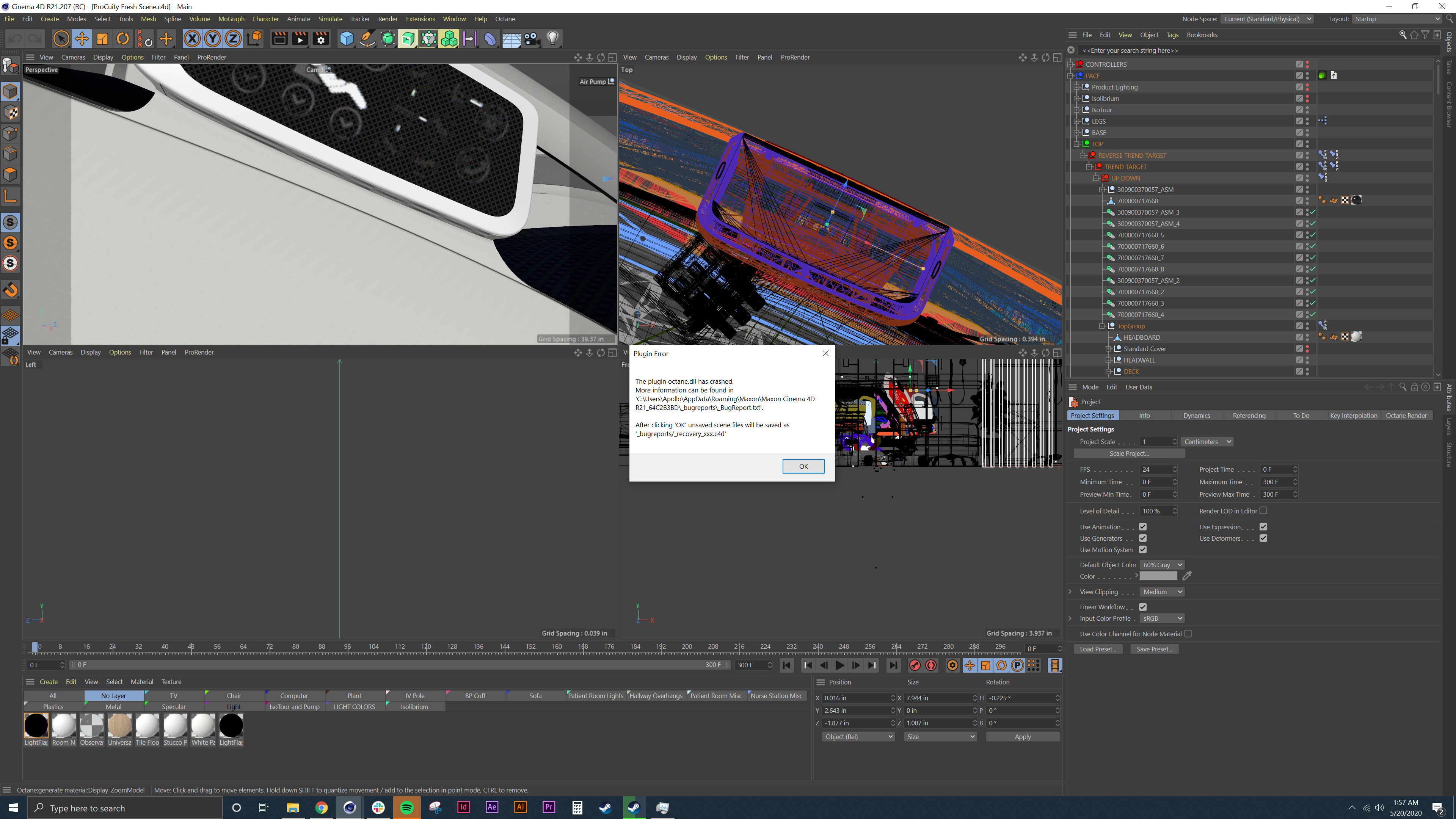Disable the Linear Workflow checkbox
The width and height of the screenshot is (1456, 819).
[x=1142, y=607]
